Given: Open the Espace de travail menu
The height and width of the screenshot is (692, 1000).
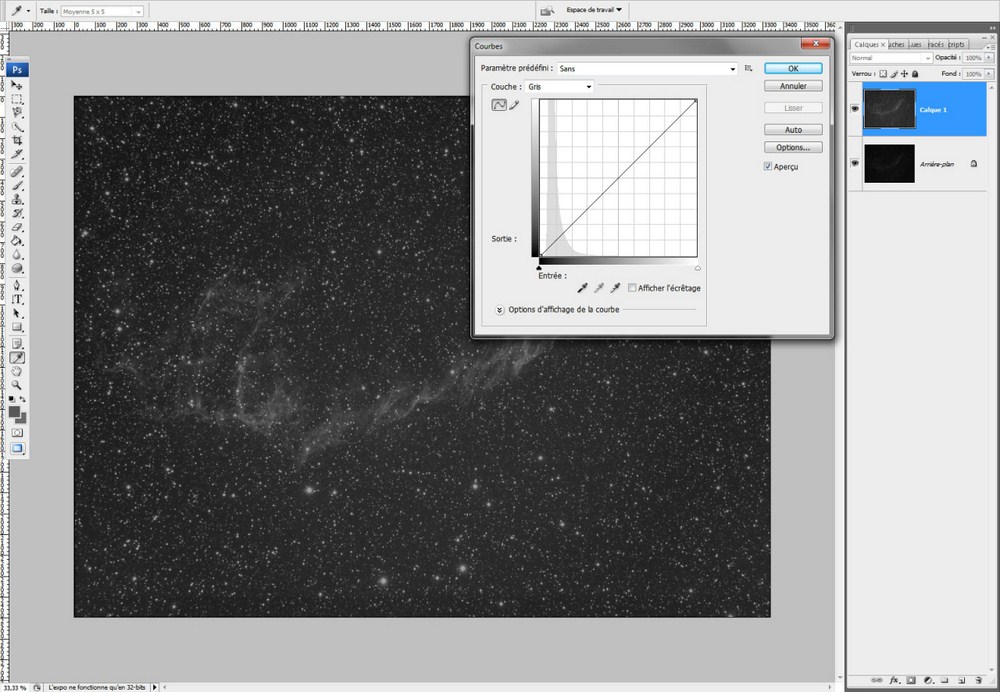Looking at the screenshot, I should 594,10.
